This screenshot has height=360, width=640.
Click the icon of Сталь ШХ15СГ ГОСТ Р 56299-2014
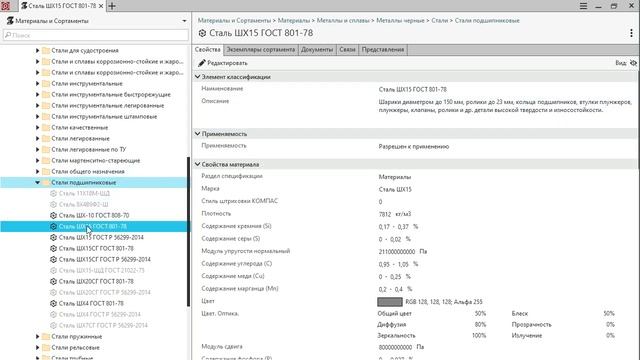point(53,259)
